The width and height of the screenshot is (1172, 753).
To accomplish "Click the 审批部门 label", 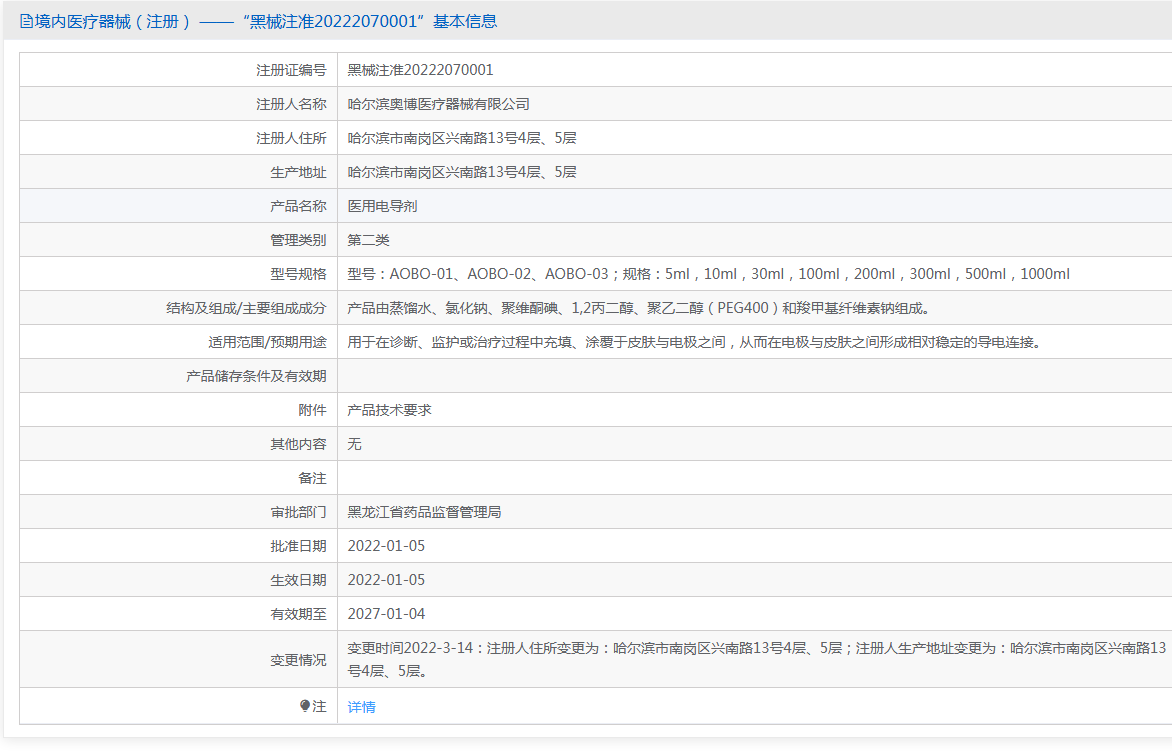I will click(x=298, y=512).
